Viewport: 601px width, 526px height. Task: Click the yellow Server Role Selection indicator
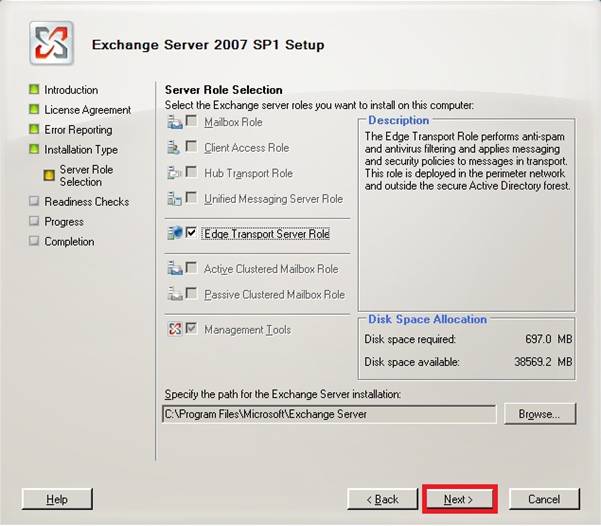49,175
